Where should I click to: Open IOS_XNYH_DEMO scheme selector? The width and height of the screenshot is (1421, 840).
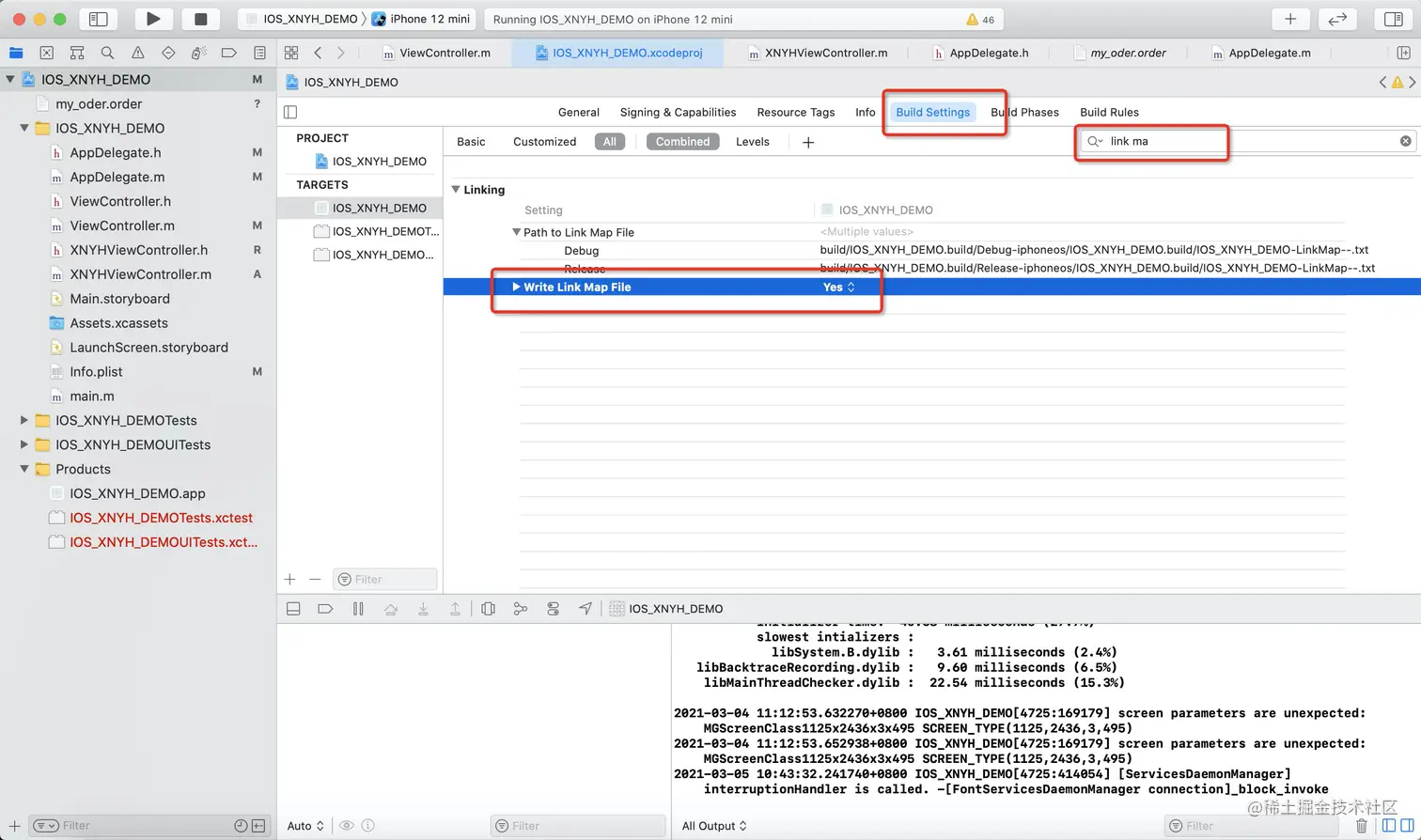(302, 19)
